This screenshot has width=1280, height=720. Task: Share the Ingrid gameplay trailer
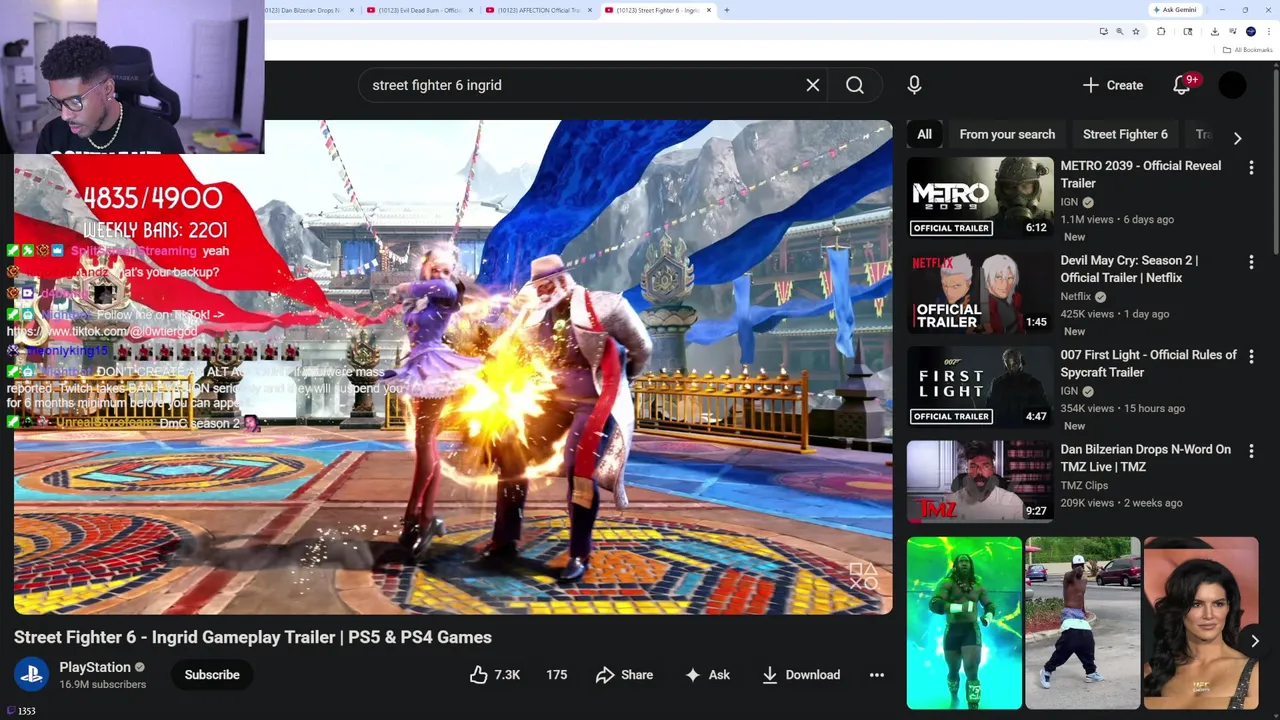click(624, 675)
